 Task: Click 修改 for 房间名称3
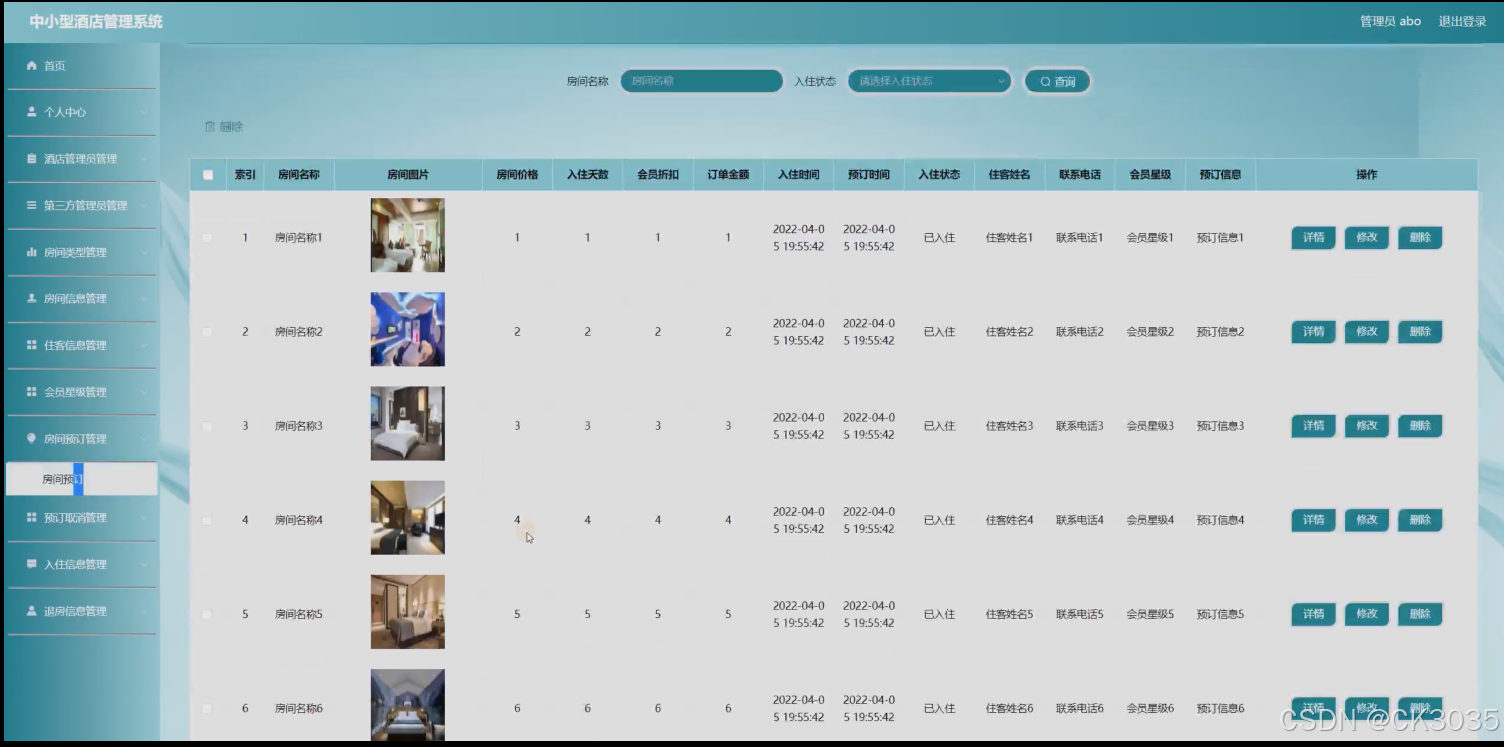[1366, 426]
